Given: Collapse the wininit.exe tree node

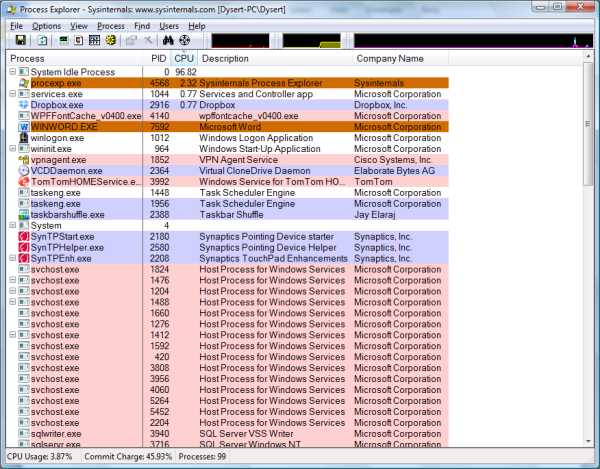Looking at the screenshot, I should point(13,148).
